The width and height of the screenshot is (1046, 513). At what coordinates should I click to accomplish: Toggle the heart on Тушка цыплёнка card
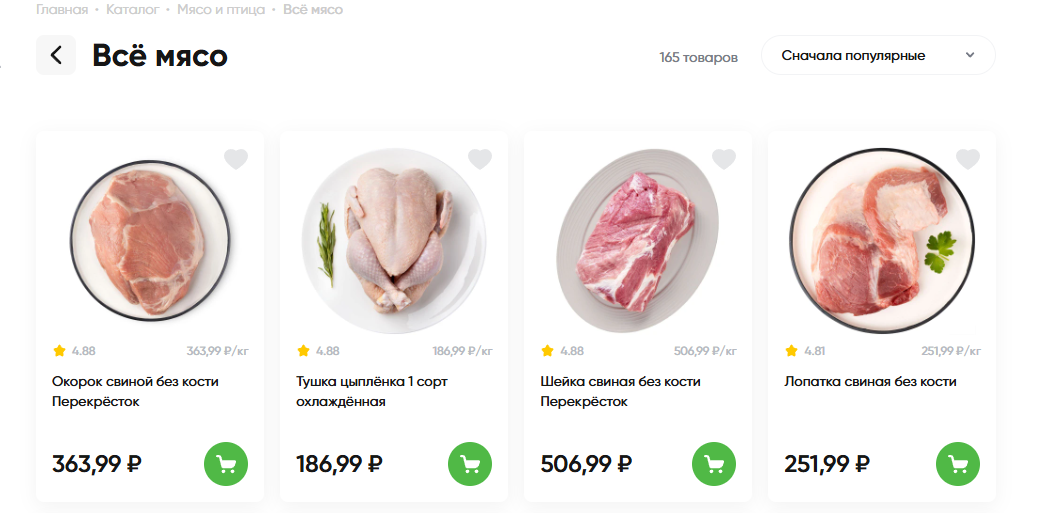[480, 159]
